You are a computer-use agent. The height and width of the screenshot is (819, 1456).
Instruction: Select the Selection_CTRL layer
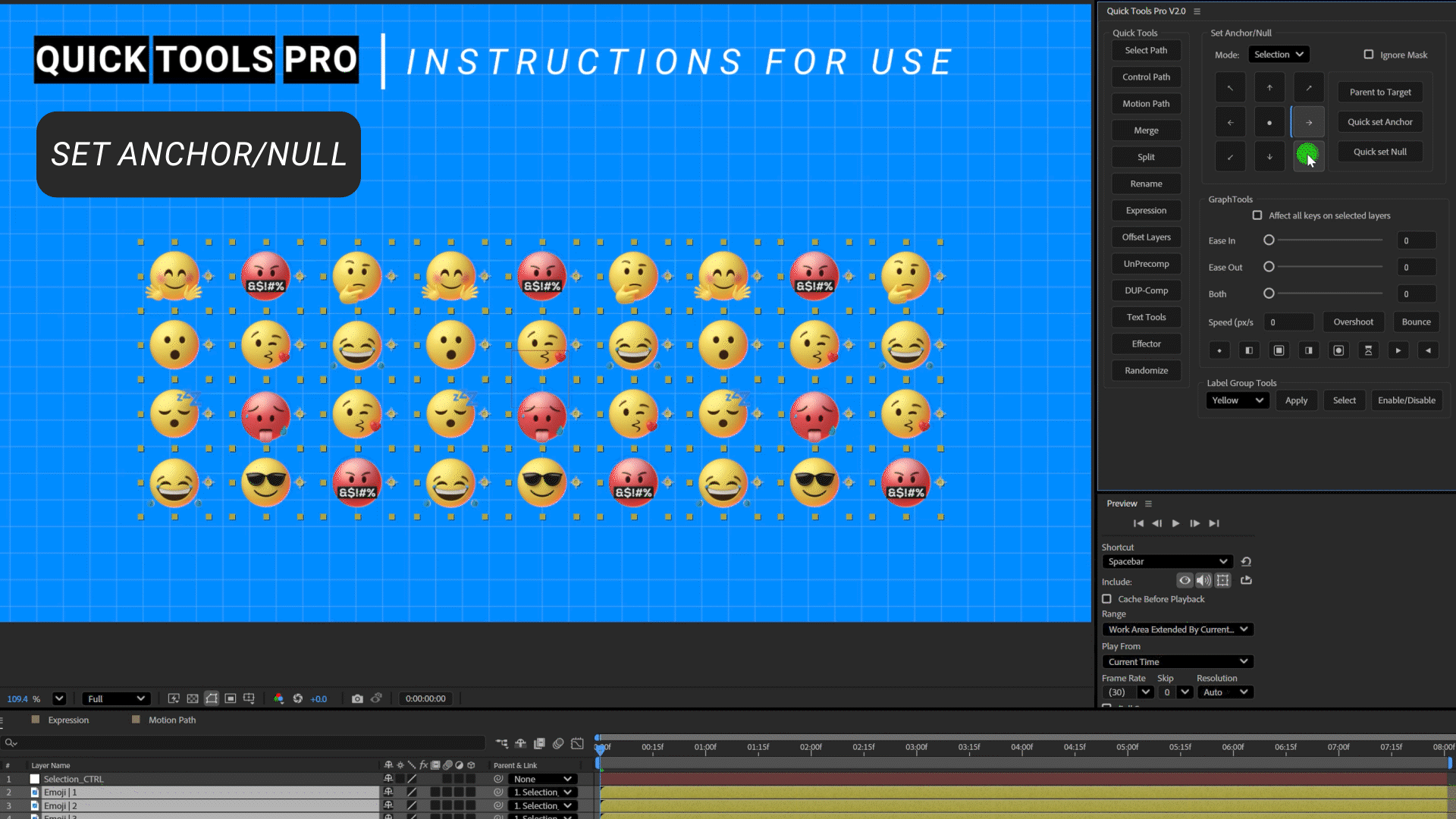[74, 779]
